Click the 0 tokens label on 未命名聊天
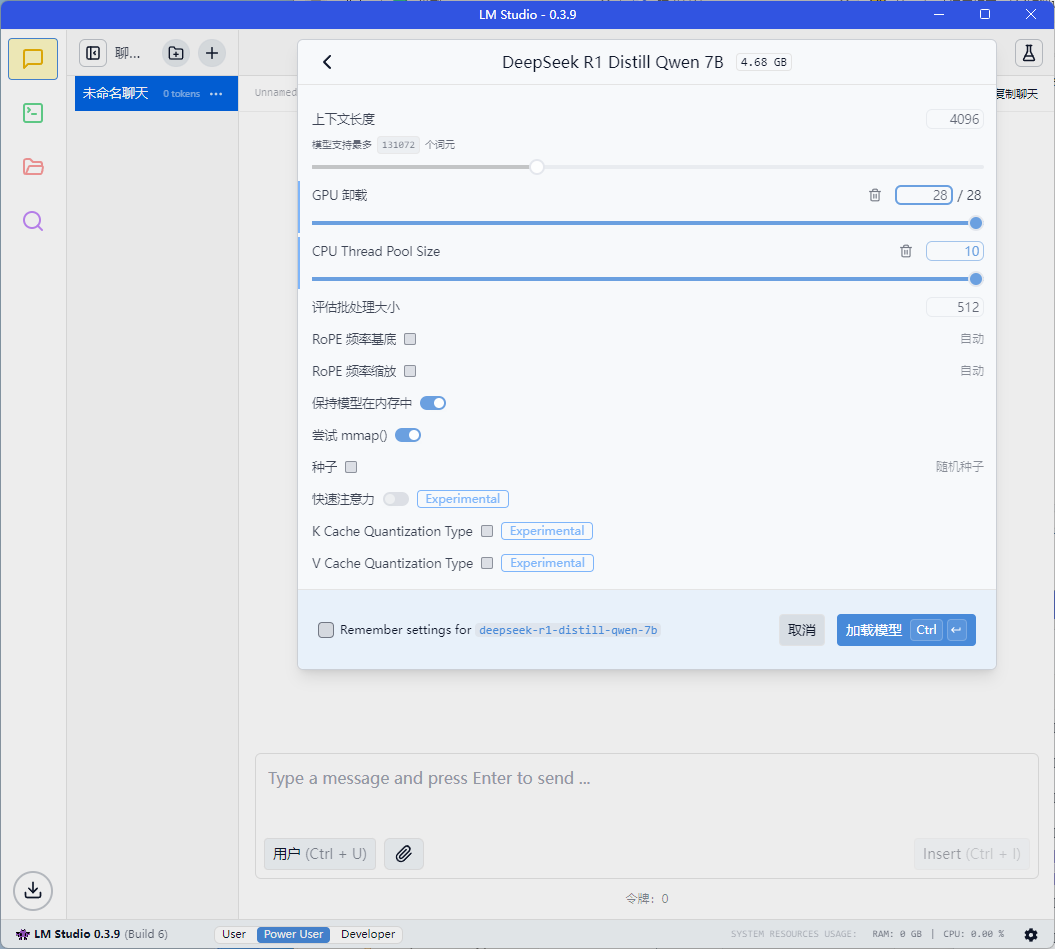Screen dimensions: 1055x949 (x=182, y=94)
